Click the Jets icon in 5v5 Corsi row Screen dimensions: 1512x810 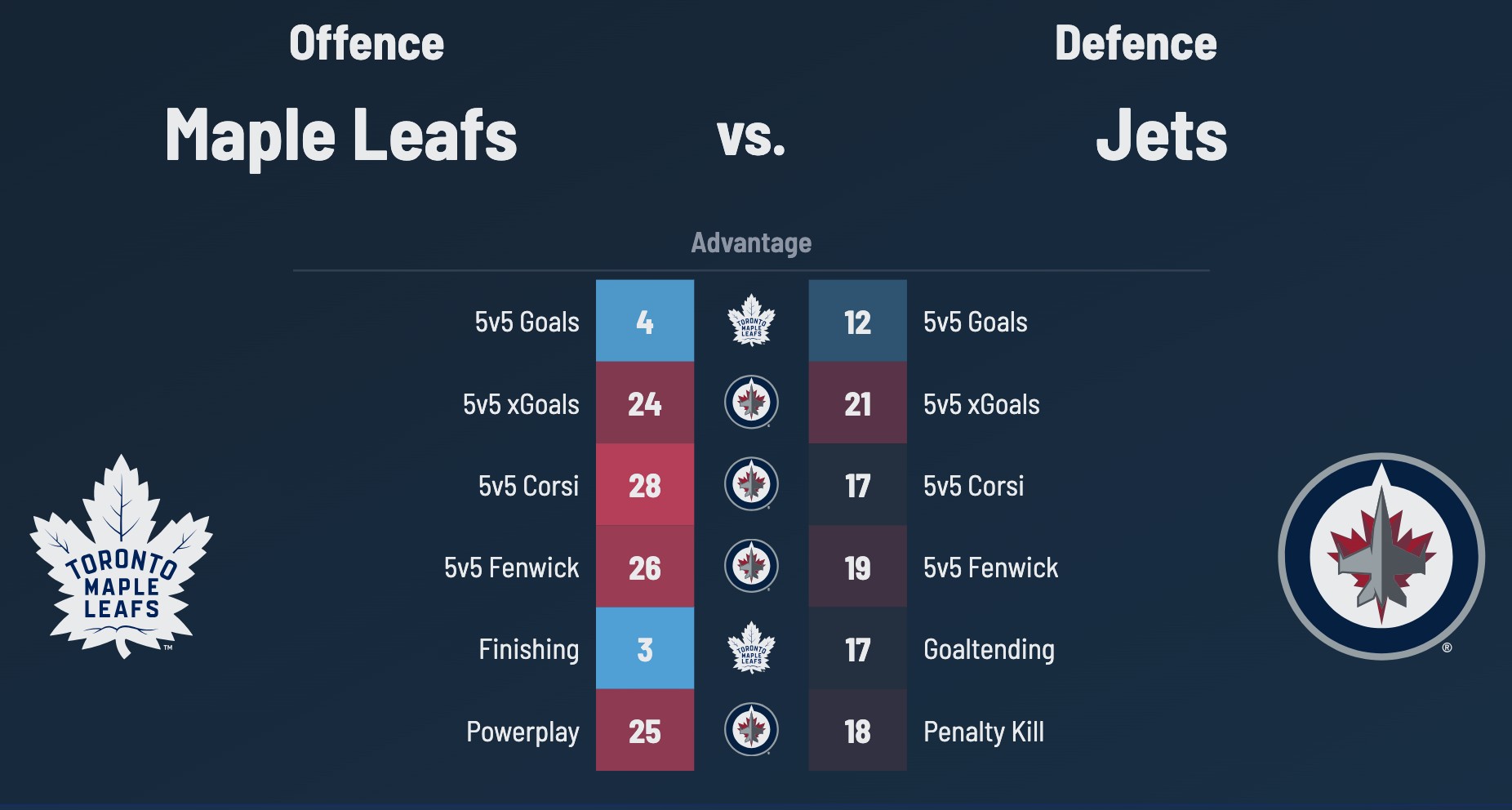click(x=751, y=484)
